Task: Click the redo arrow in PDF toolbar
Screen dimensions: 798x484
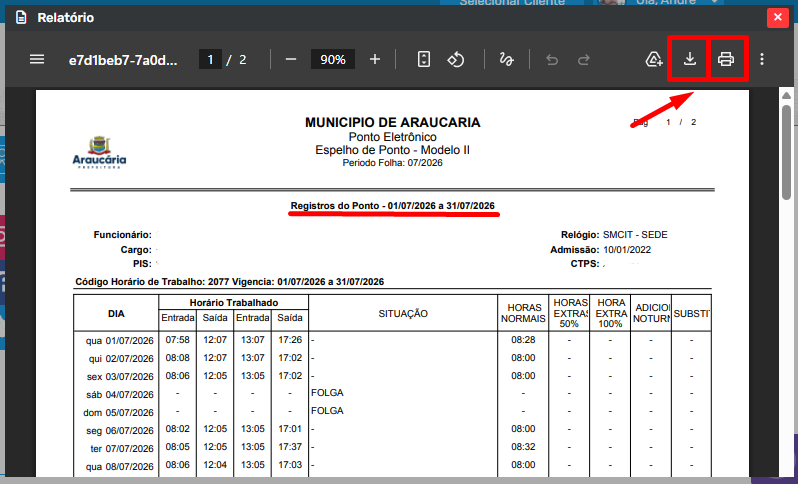Action: (584, 60)
